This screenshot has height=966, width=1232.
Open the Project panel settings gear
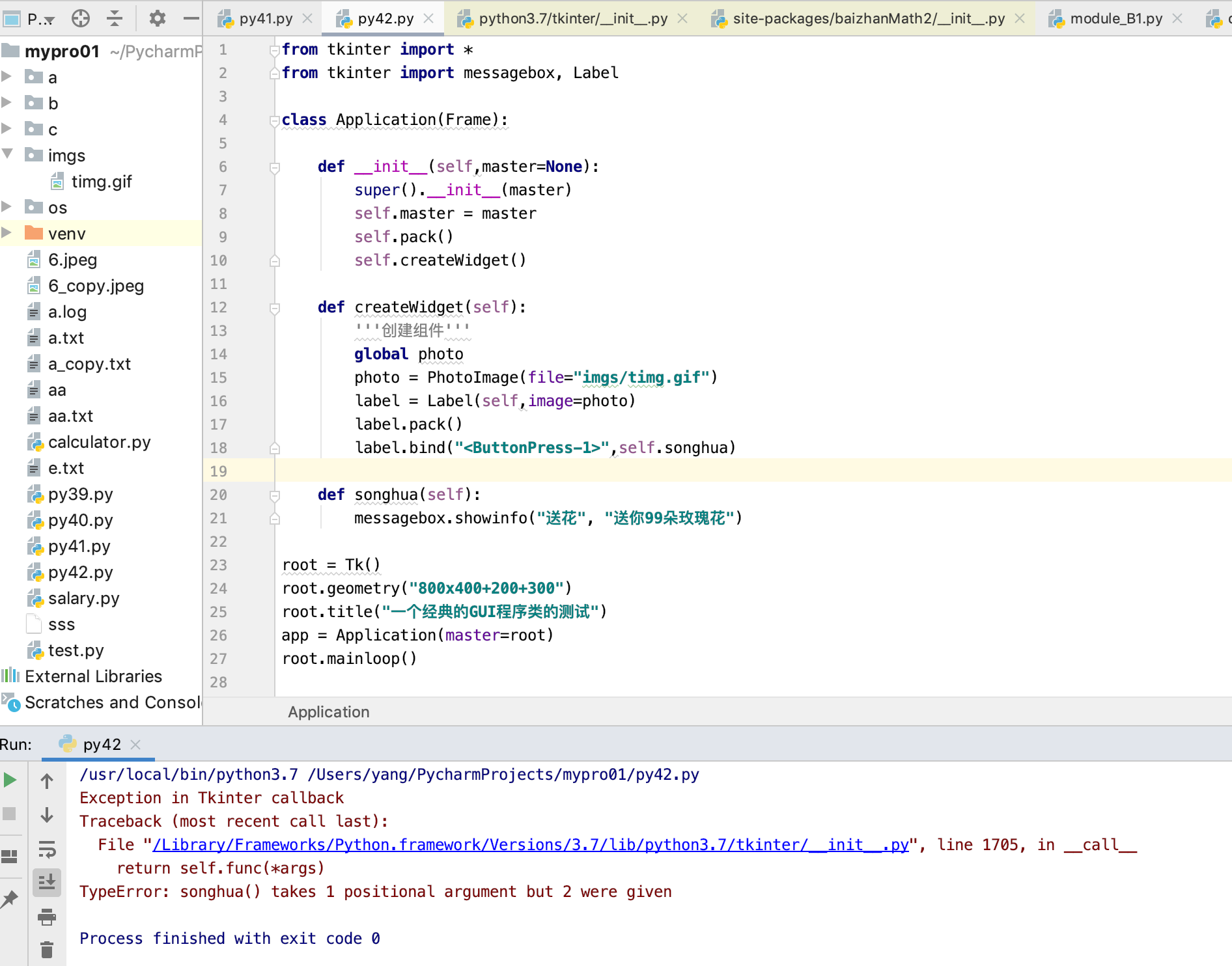point(157,18)
